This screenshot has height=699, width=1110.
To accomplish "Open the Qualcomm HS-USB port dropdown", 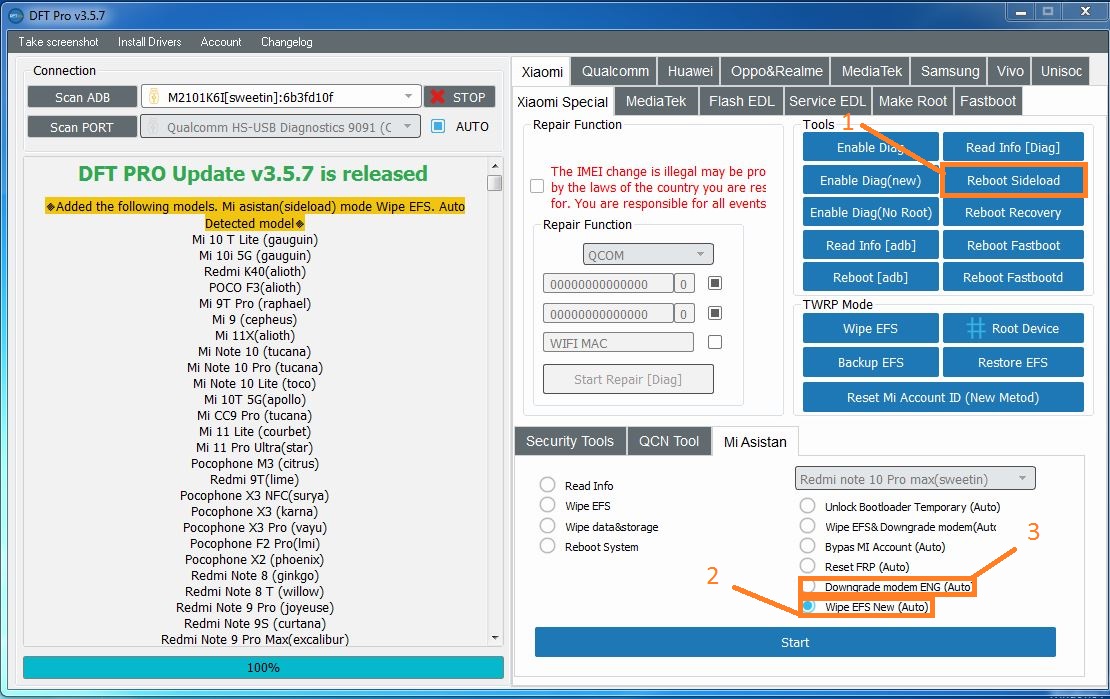I will [280, 127].
